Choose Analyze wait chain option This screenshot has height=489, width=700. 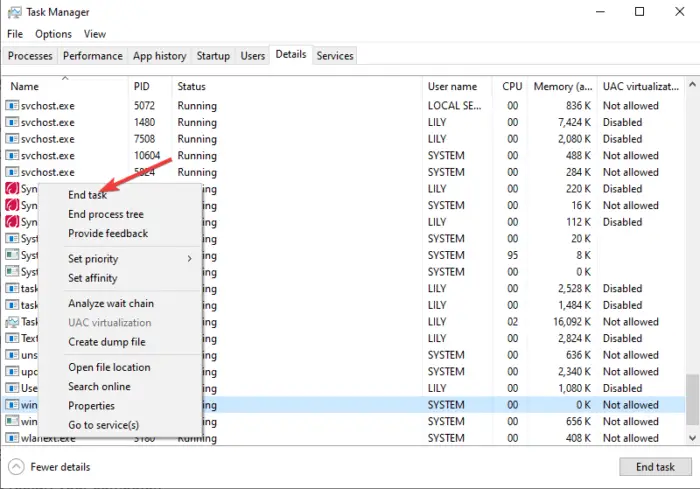tap(111, 303)
